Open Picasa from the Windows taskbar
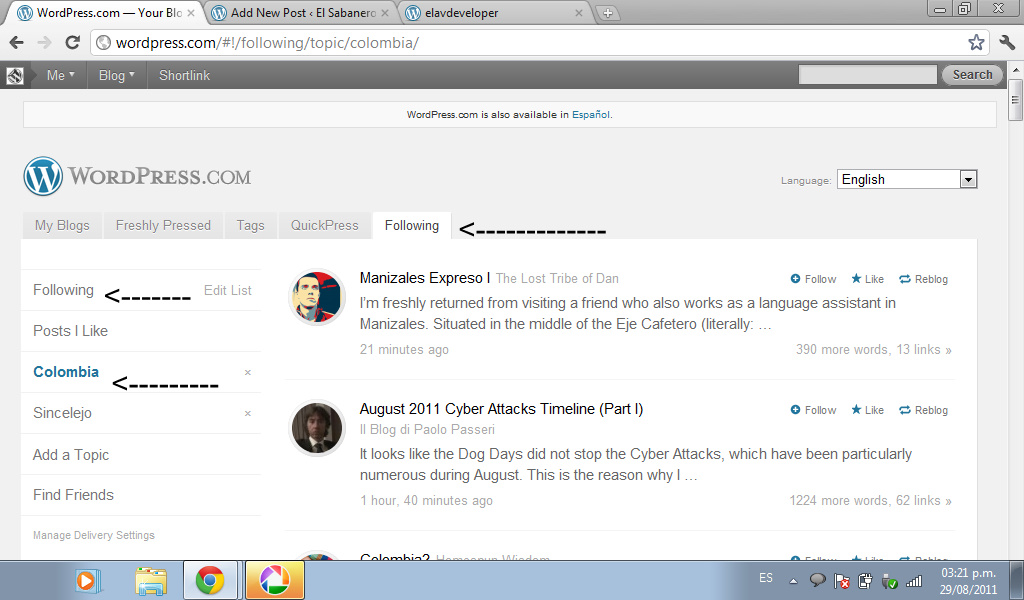The height and width of the screenshot is (600, 1024). 274,580
